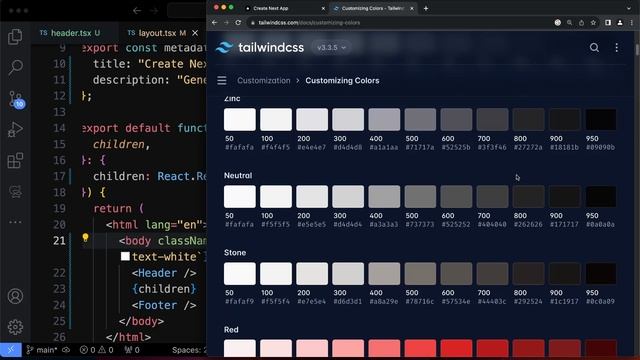Open Tailwind docs search magnifier
This screenshot has height=360, width=640.
(594, 48)
